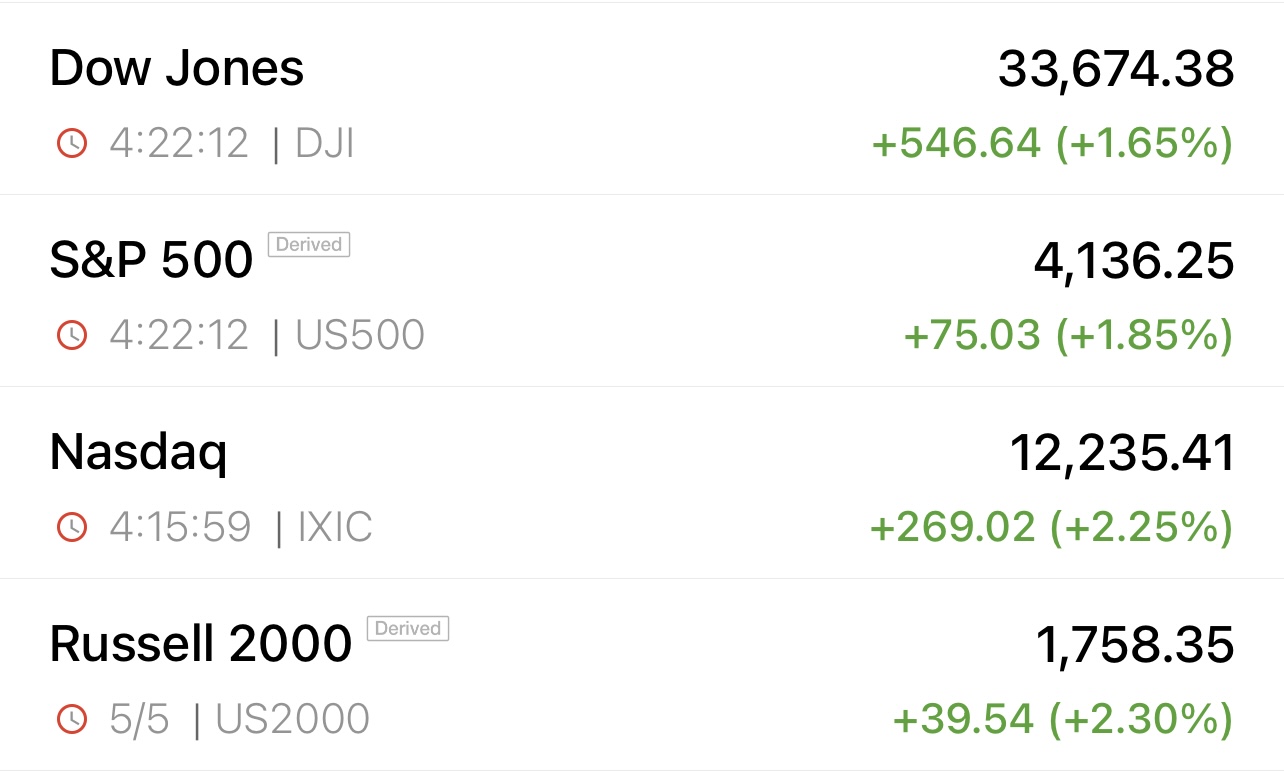Tap the Derived badge next to S&P 500

coord(309,245)
